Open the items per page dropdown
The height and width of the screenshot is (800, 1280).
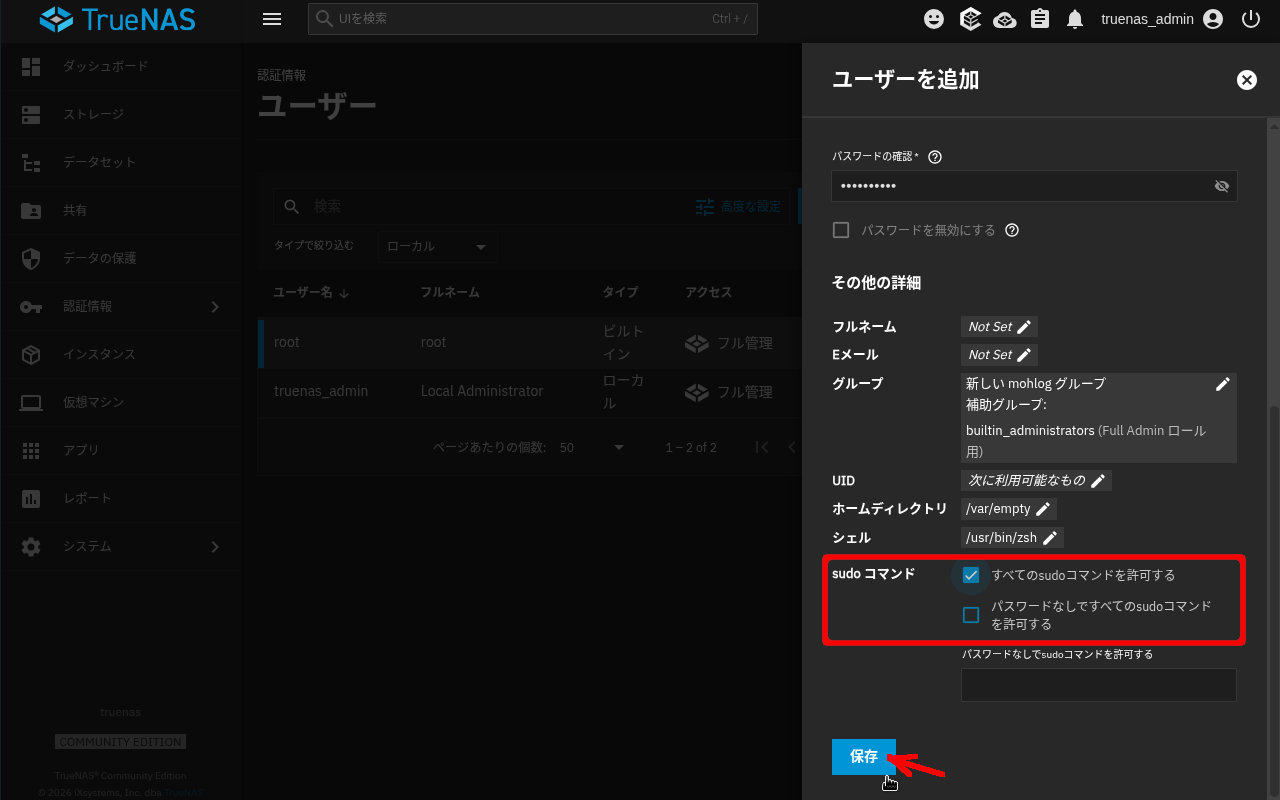(x=592, y=447)
